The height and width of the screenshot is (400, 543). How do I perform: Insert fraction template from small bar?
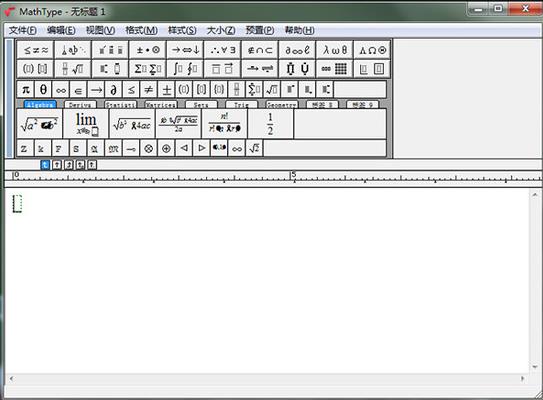click(x=237, y=90)
